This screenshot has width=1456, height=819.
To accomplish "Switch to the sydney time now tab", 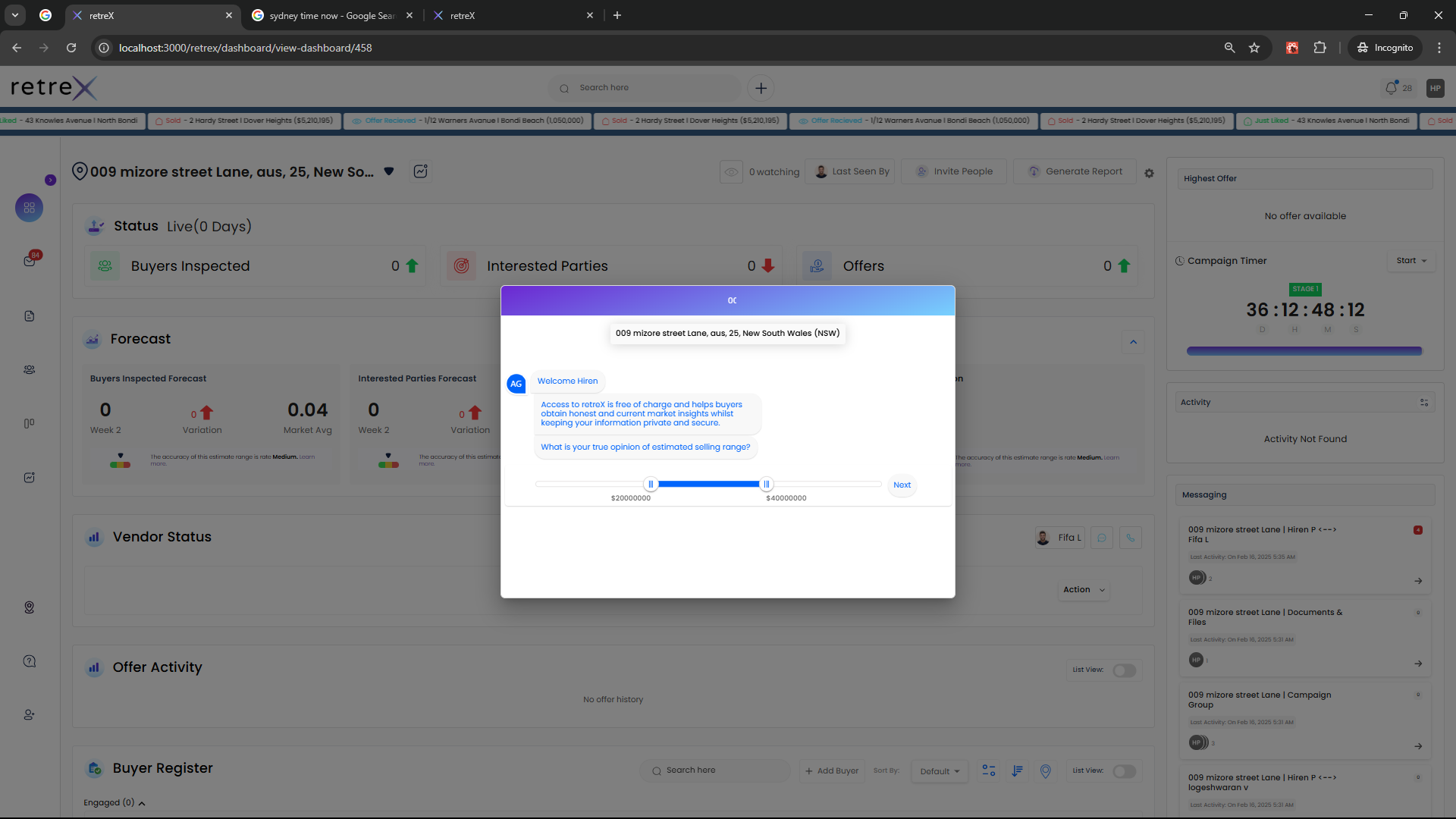I will point(332,15).
